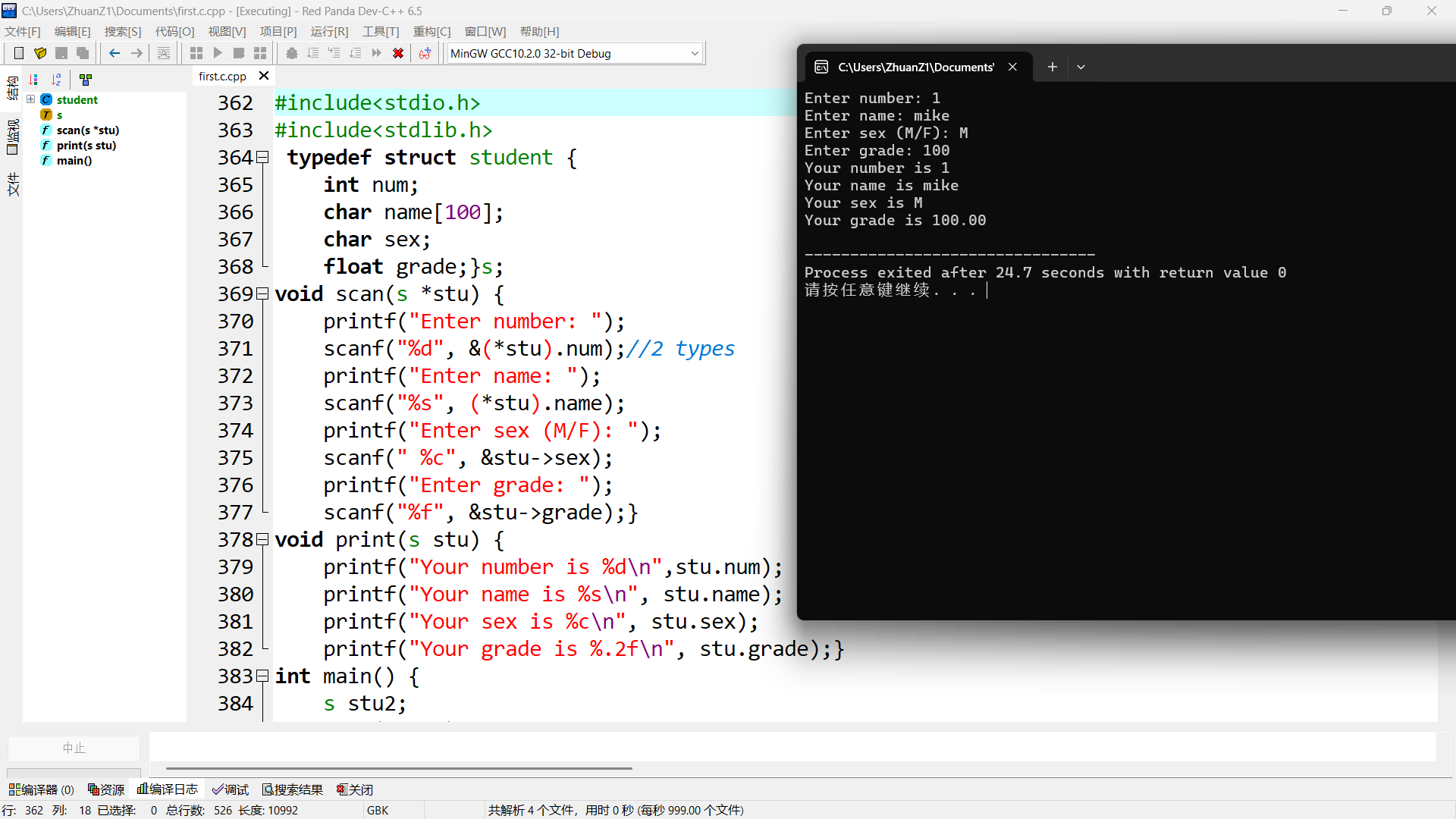Click the Debug bug icon
This screenshot has width=1456, height=819.
click(291, 53)
